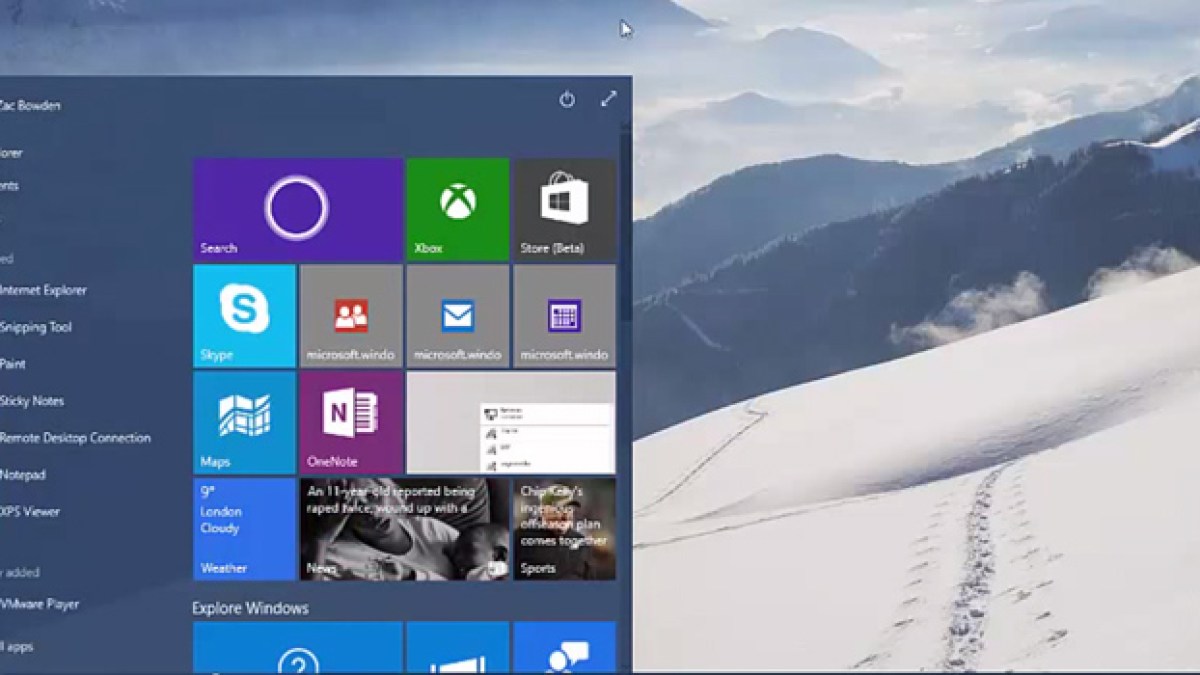Launch Remote Desktop Connection

tap(75, 438)
